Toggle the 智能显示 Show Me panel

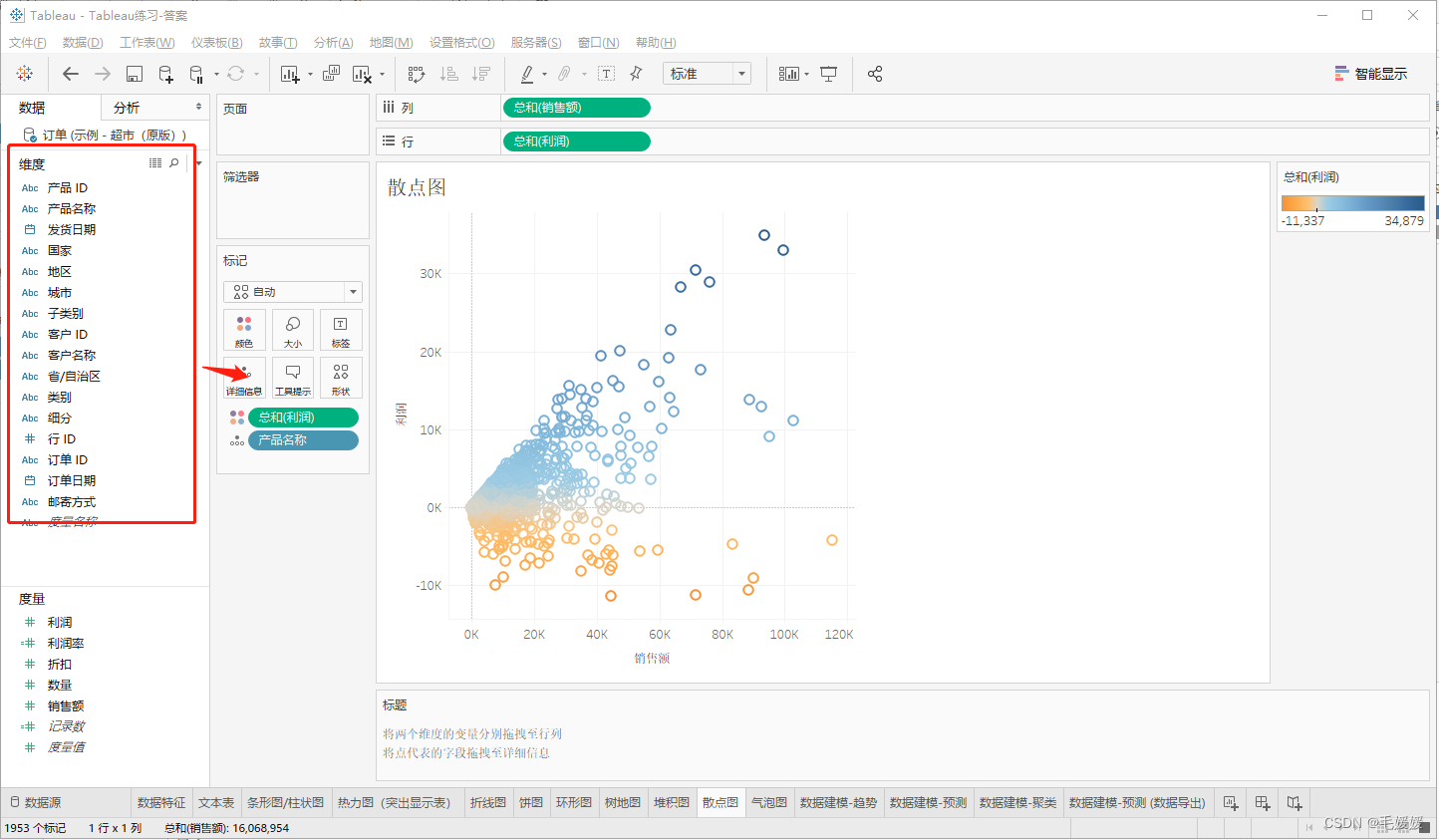click(1371, 74)
